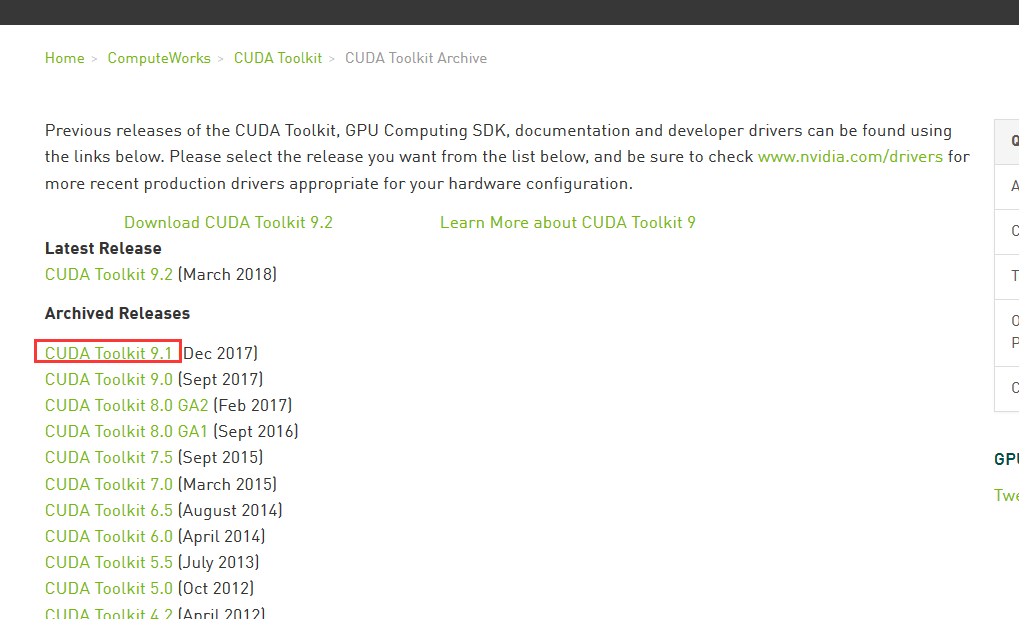Open CUDA Toolkit 6.5 link
Viewport: 1019px width, 619px height.
tap(109, 510)
